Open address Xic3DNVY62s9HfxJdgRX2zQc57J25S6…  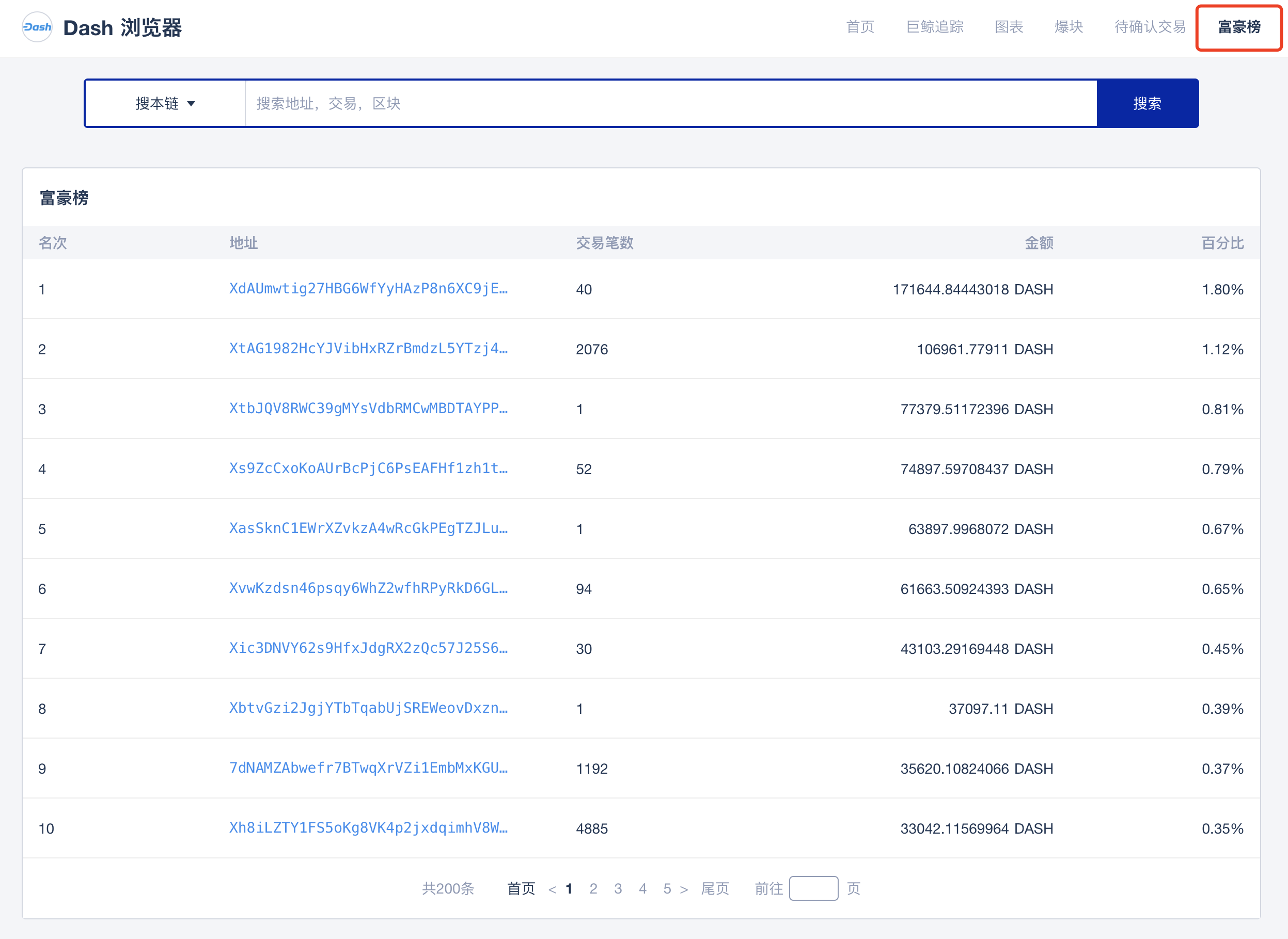coord(368,648)
